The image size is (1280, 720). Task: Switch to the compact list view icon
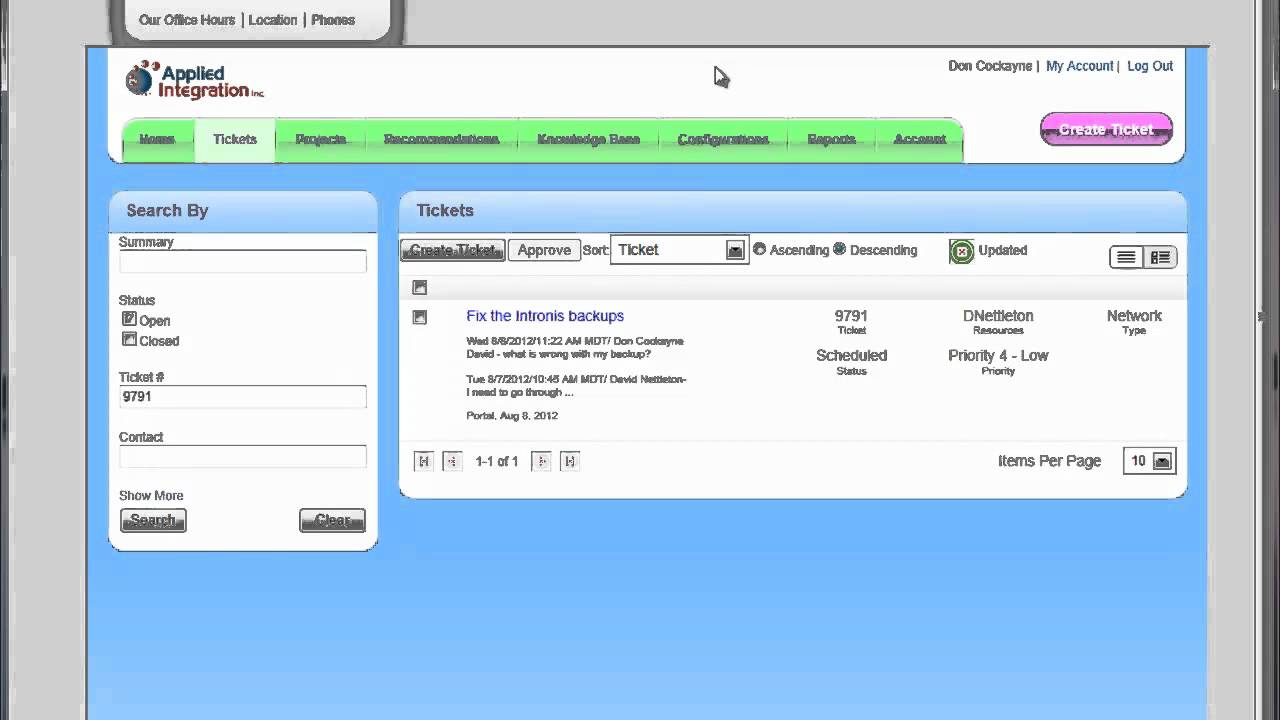[1126, 257]
